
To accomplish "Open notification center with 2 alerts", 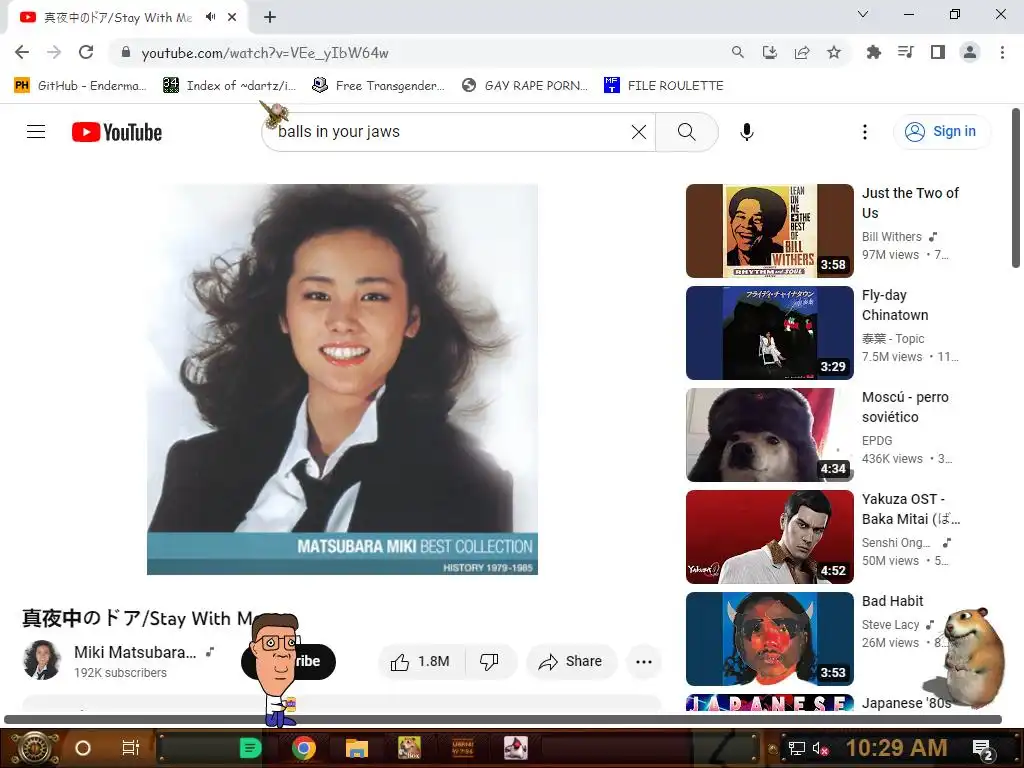I will click(982, 750).
